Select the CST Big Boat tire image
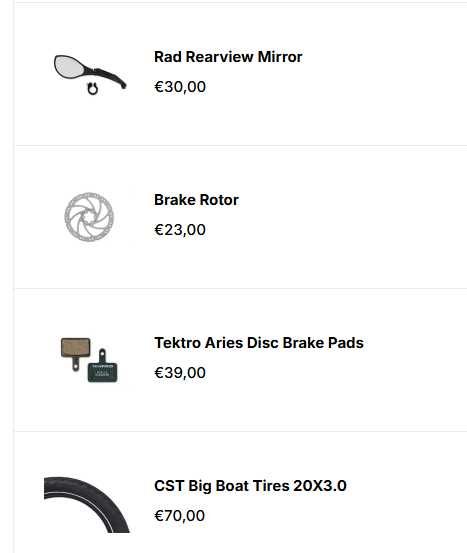467x553 pixels. click(x=87, y=504)
